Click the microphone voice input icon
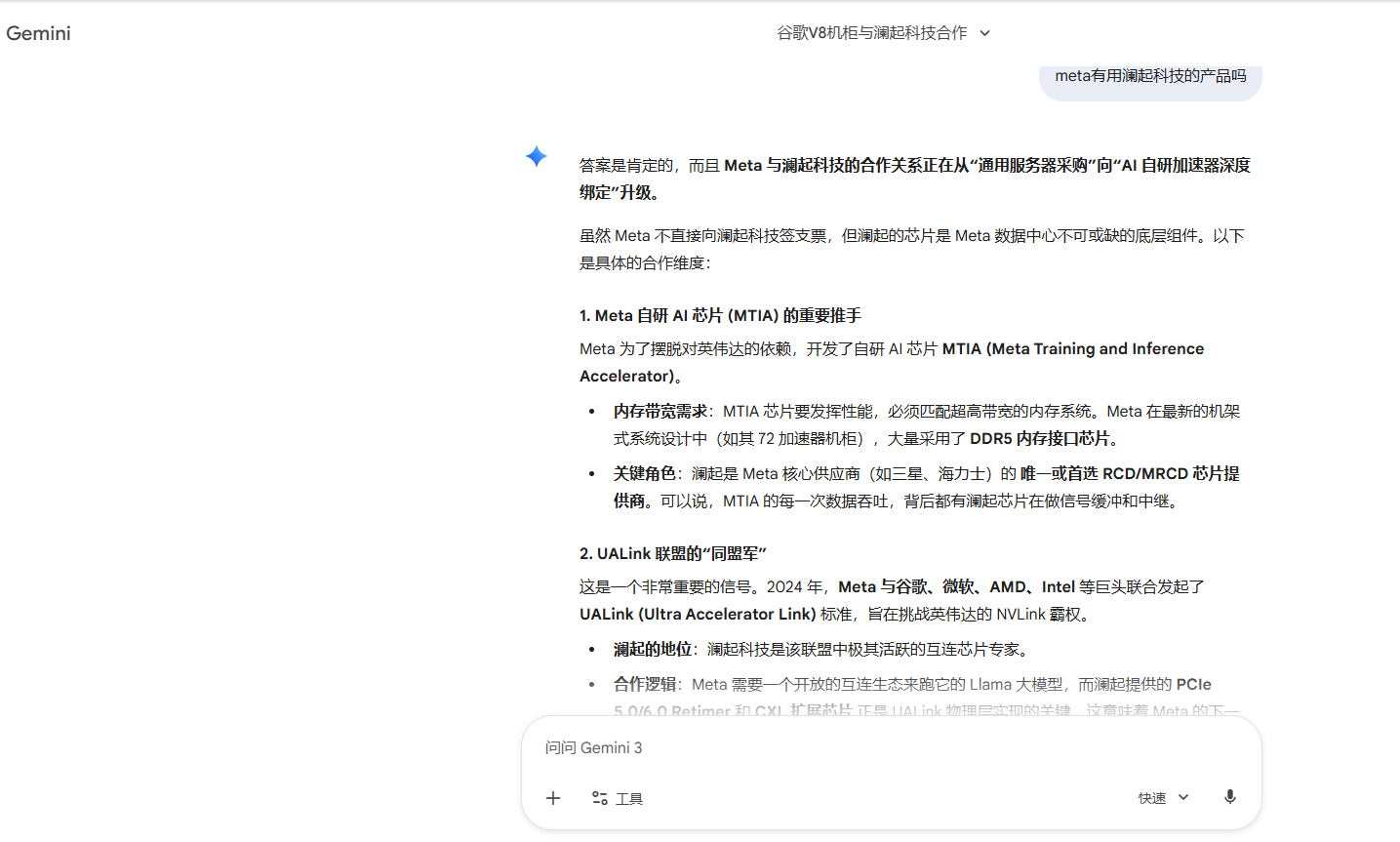This screenshot has height=842, width=1400. (1230, 797)
